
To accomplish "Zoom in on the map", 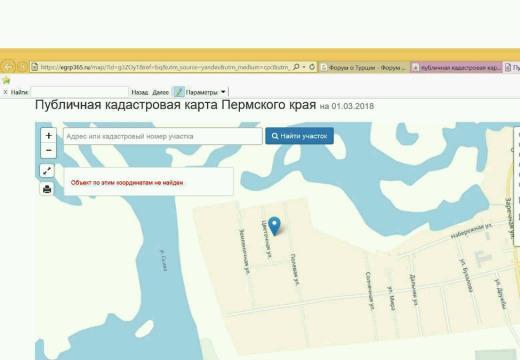I will (49, 136).
